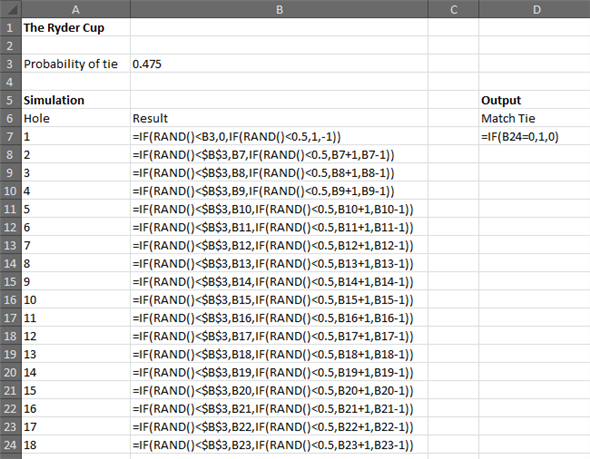Select row 24 header

(11, 445)
